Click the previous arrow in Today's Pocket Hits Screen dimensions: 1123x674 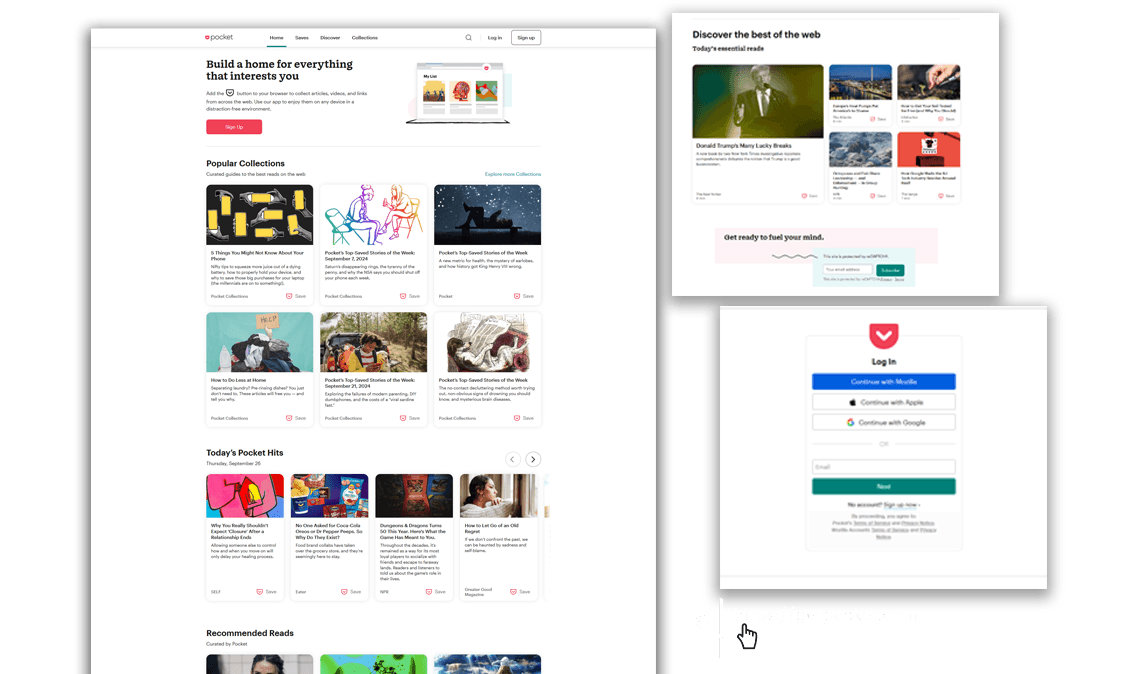(512, 459)
